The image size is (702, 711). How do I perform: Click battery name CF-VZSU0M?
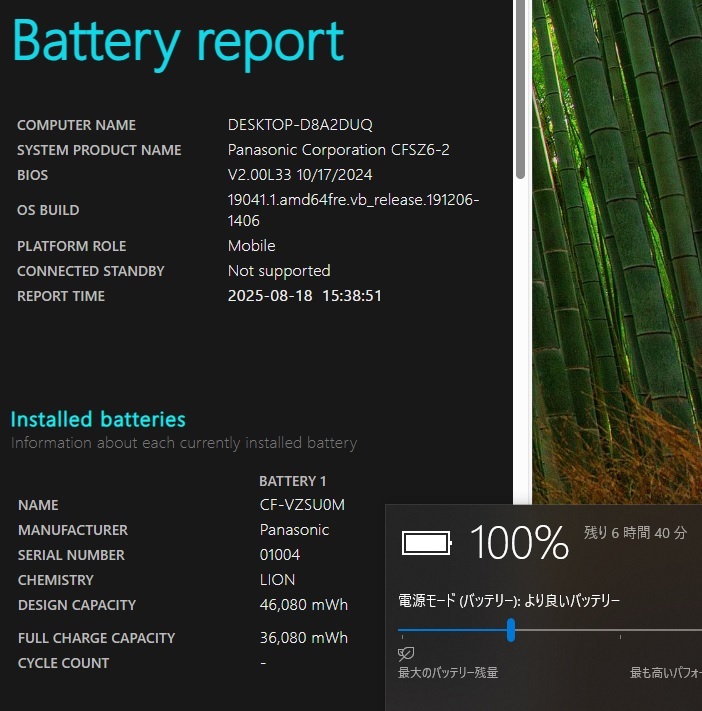coord(302,505)
